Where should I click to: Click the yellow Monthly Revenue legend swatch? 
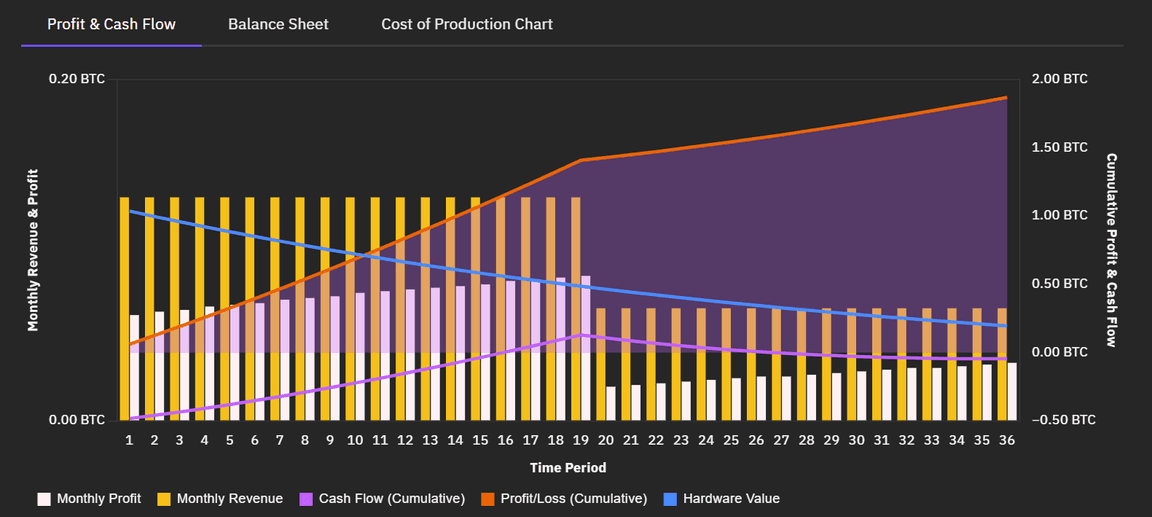165,498
